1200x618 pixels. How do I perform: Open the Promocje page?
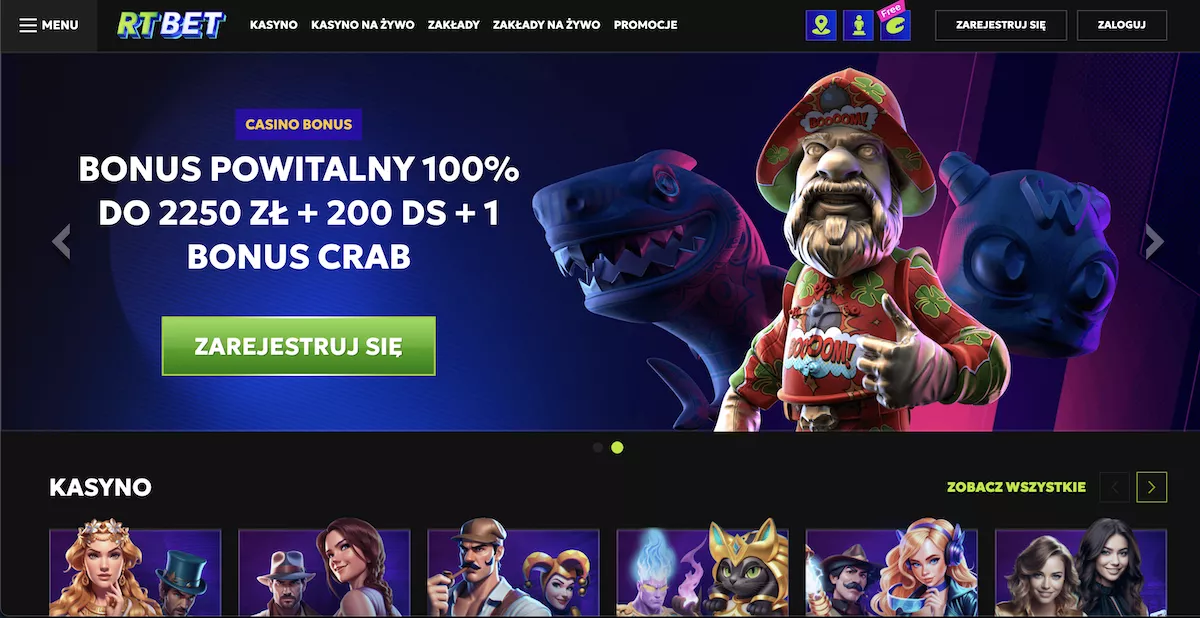click(645, 25)
